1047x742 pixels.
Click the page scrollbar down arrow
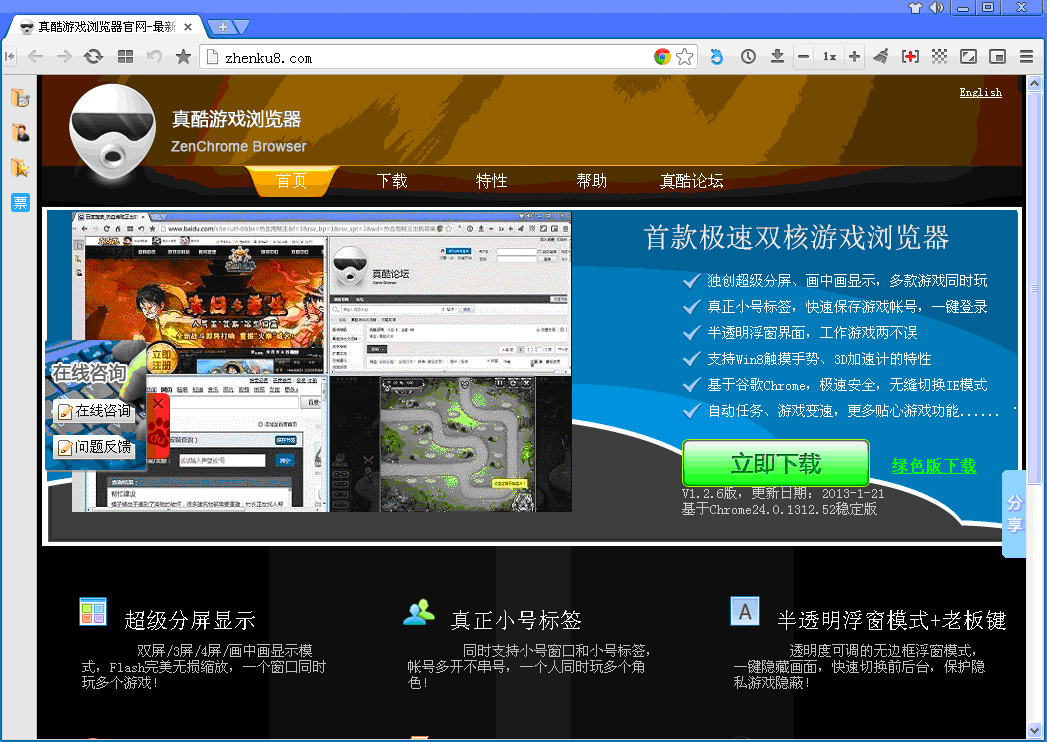pos(1034,729)
